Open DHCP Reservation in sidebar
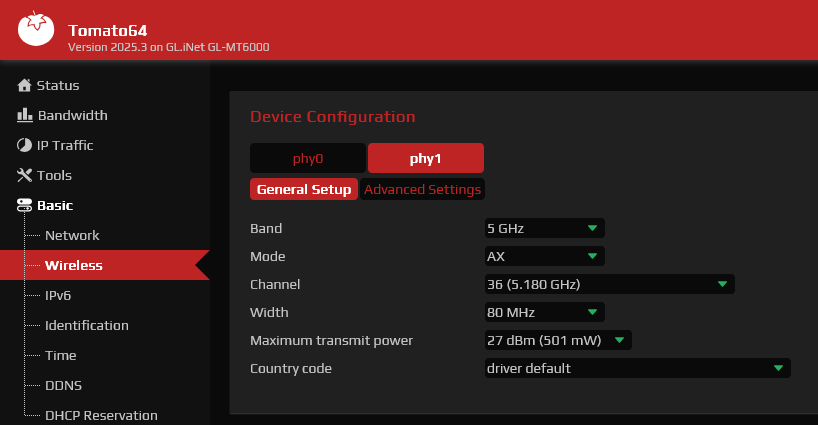This screenshot has width=818, height=425. click(101, 415)
